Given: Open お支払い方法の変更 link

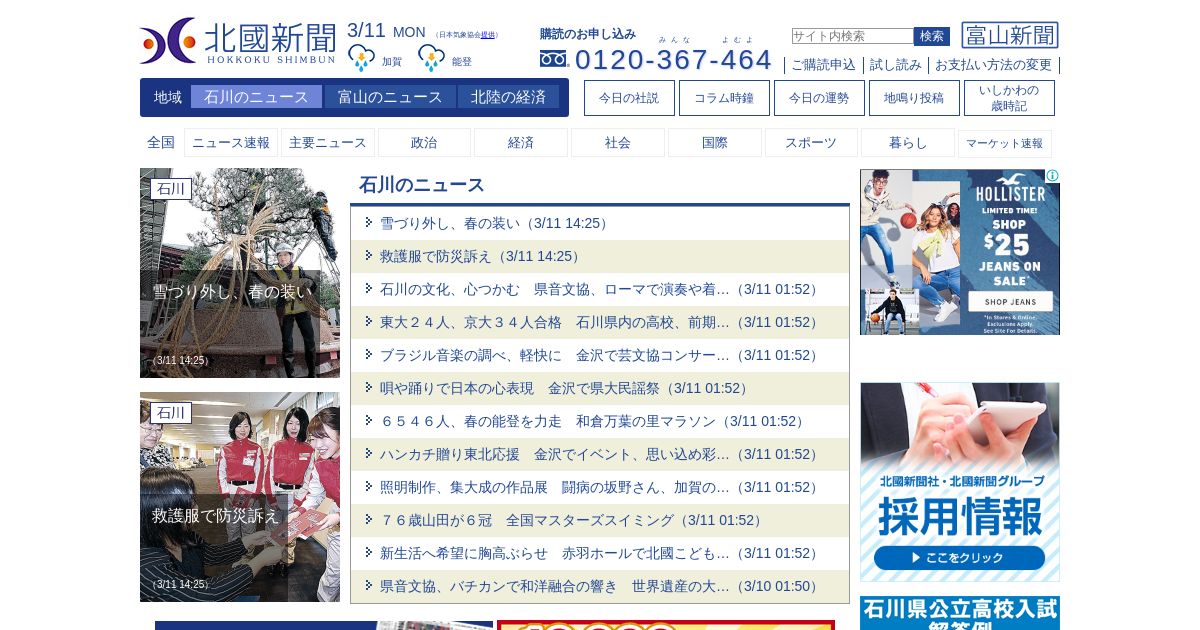Looking at the screenshot, I should pyautogui.click(x=994, y=65).
